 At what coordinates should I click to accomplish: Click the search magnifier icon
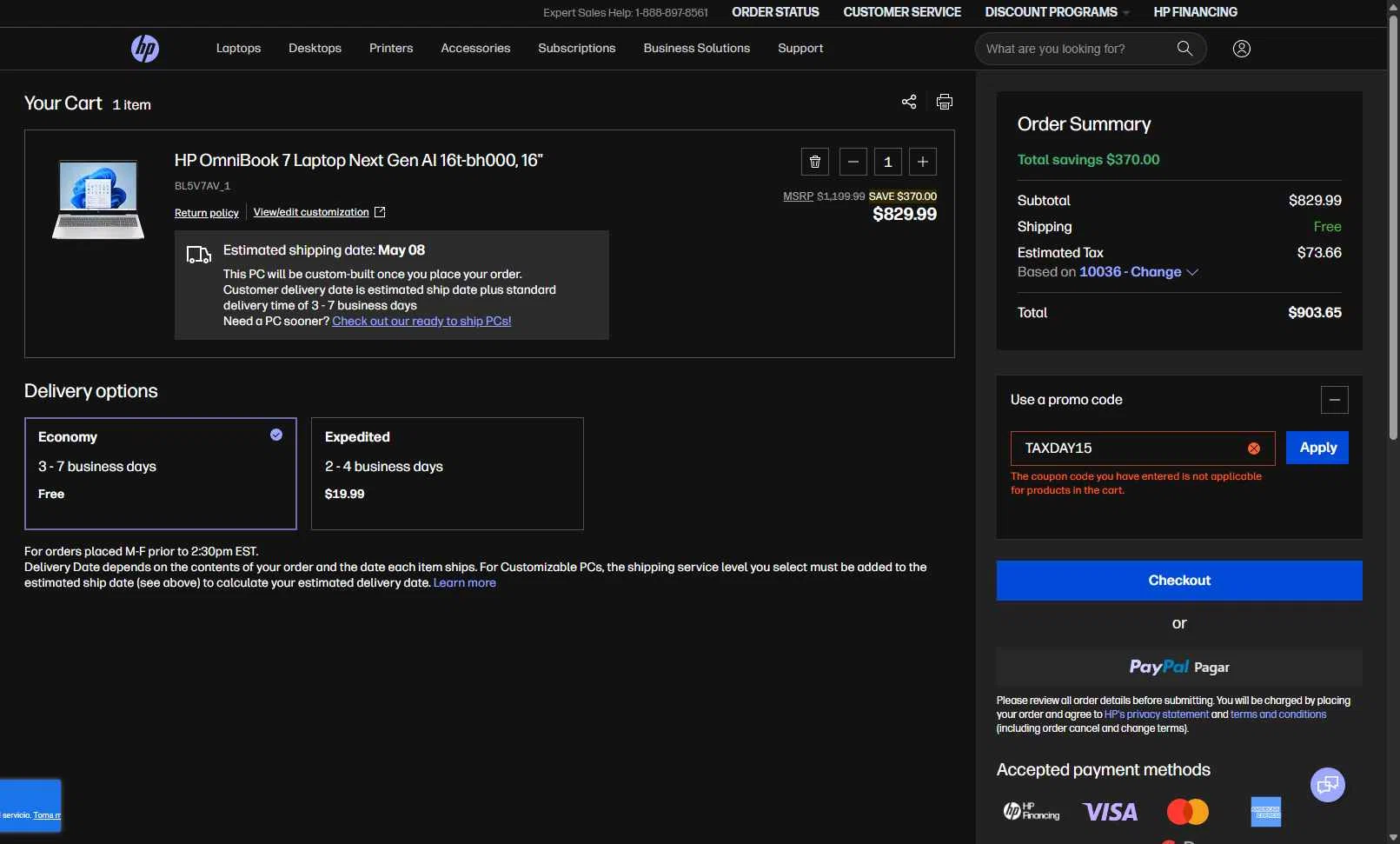tap(1184, 49)
